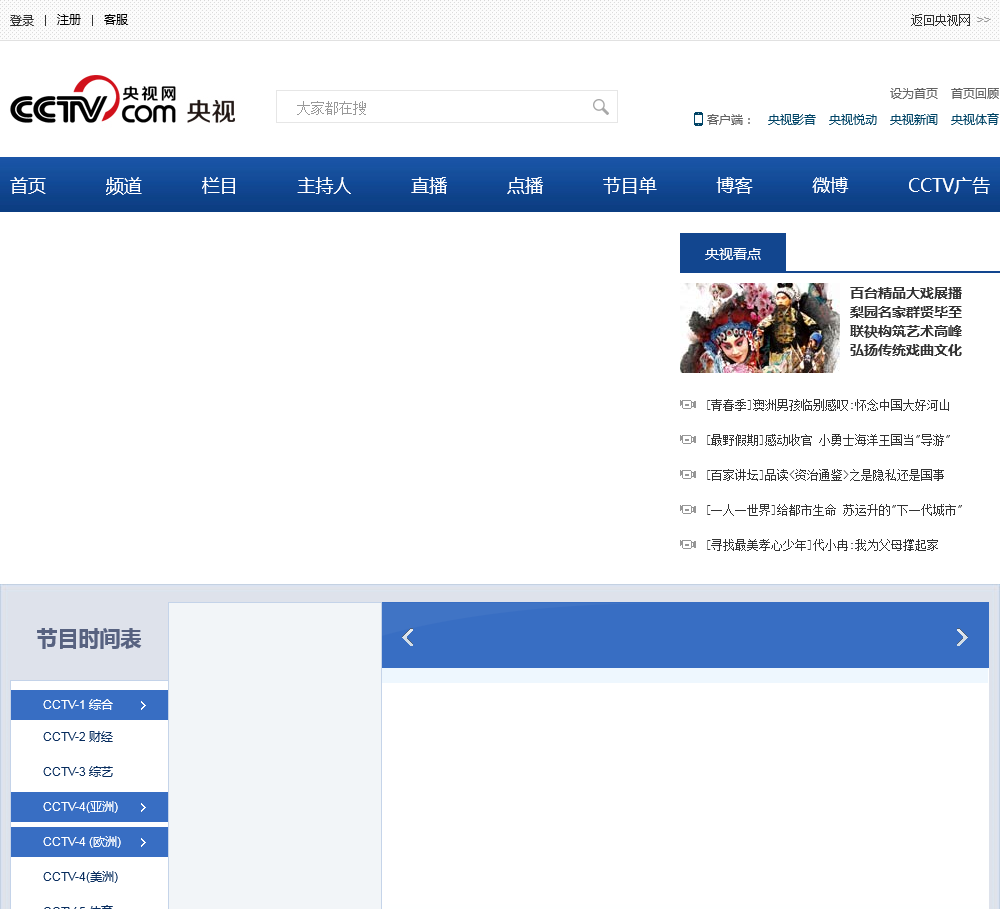Image resolution: width=1000 pixels, height=909 pixels.
Task: Select CCTV-2 财经 channel
Action: [x=78, y=737]
